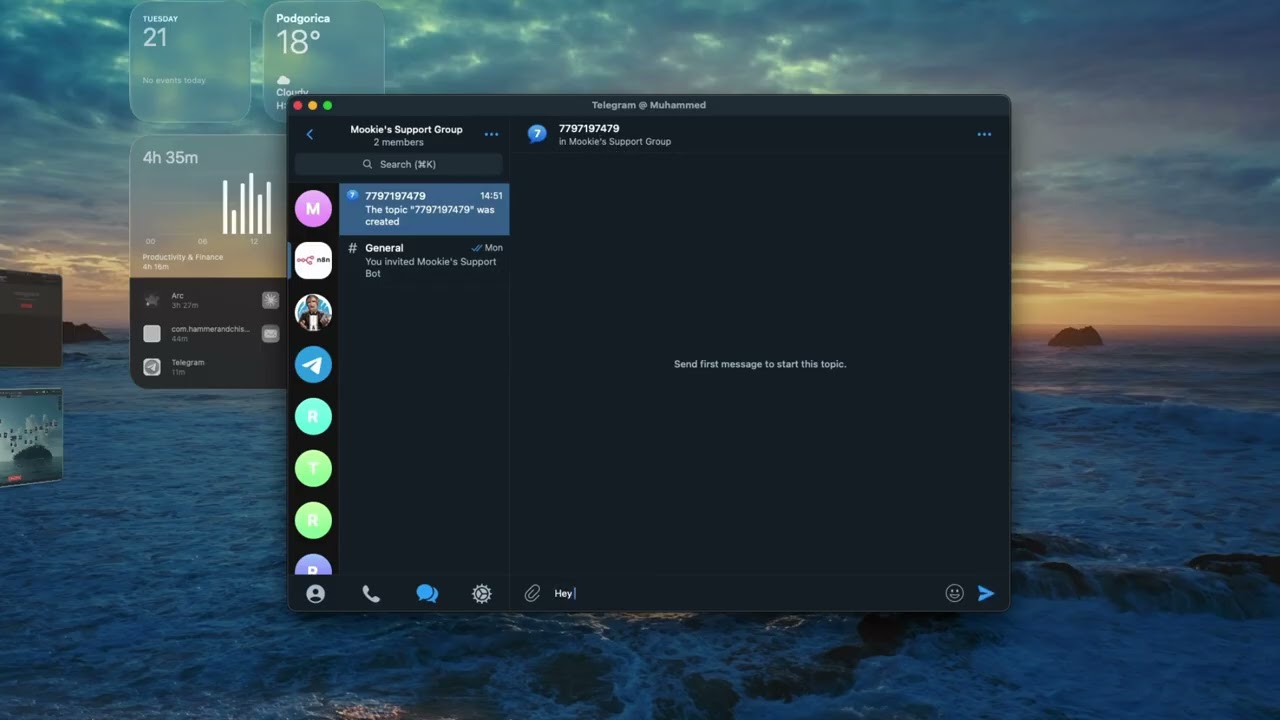
Task: Switch to the Chats tab
Action: coord(427,594)
